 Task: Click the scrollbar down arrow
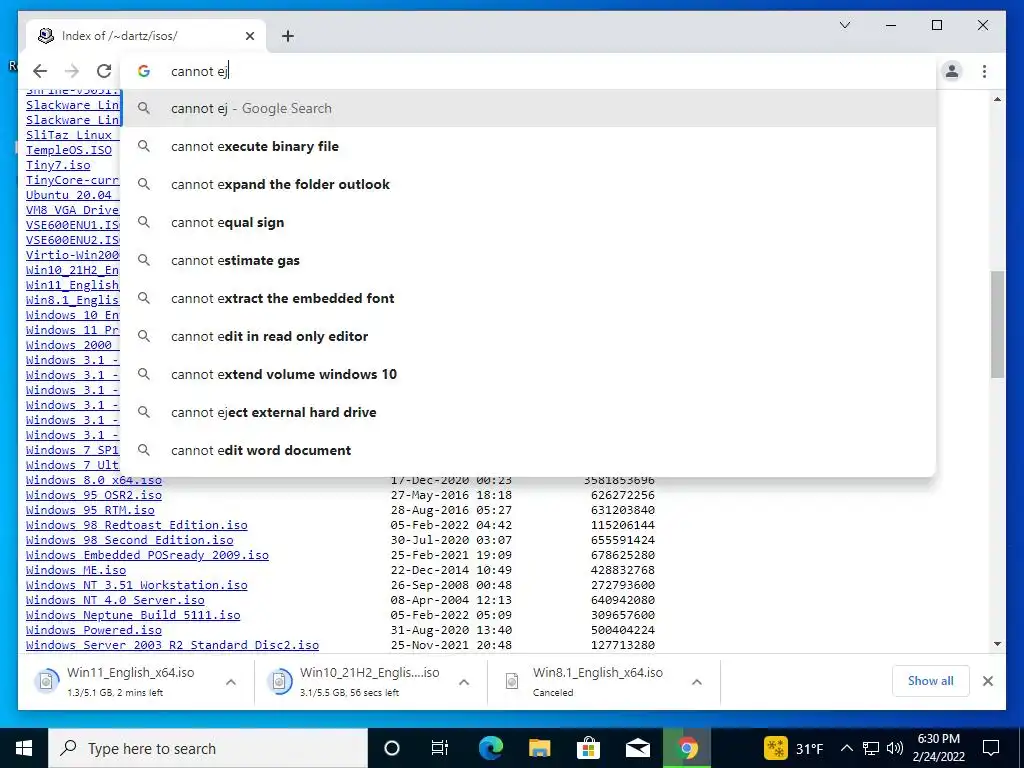[x=997, y=645]
